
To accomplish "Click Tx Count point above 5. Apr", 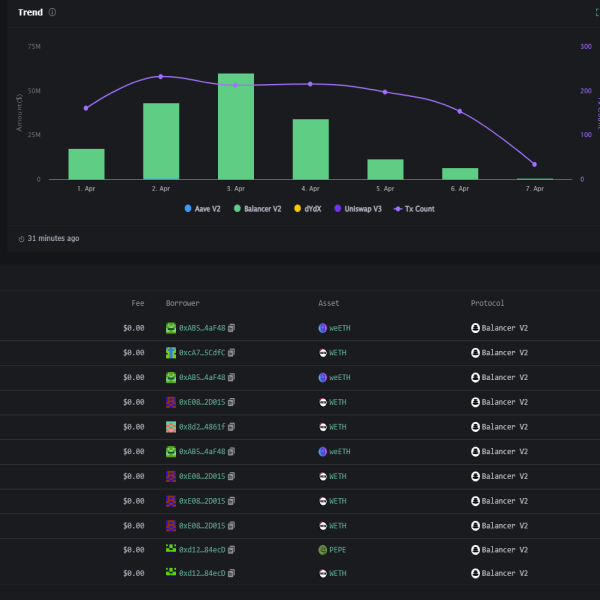I will coord(385,92).
